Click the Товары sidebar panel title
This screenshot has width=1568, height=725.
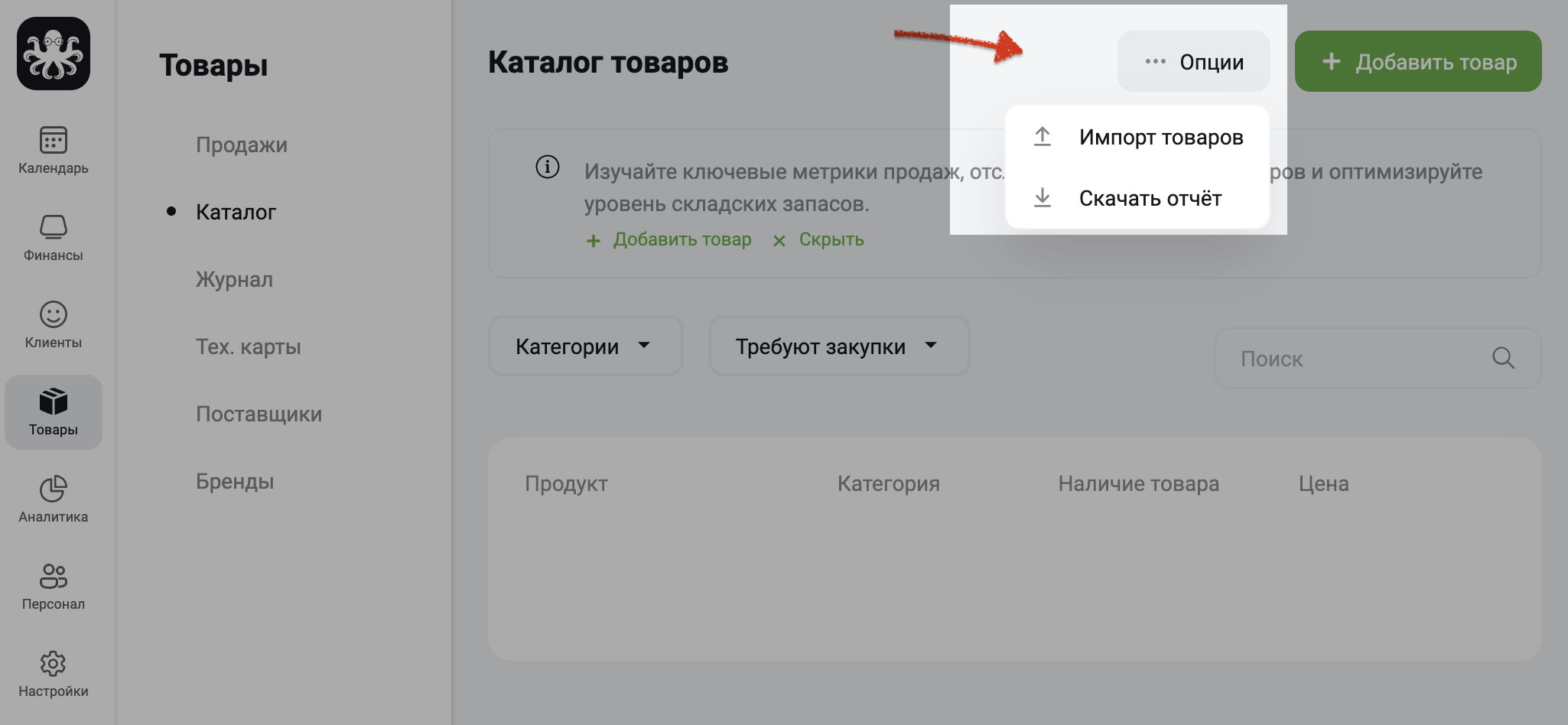click(213, 65)
